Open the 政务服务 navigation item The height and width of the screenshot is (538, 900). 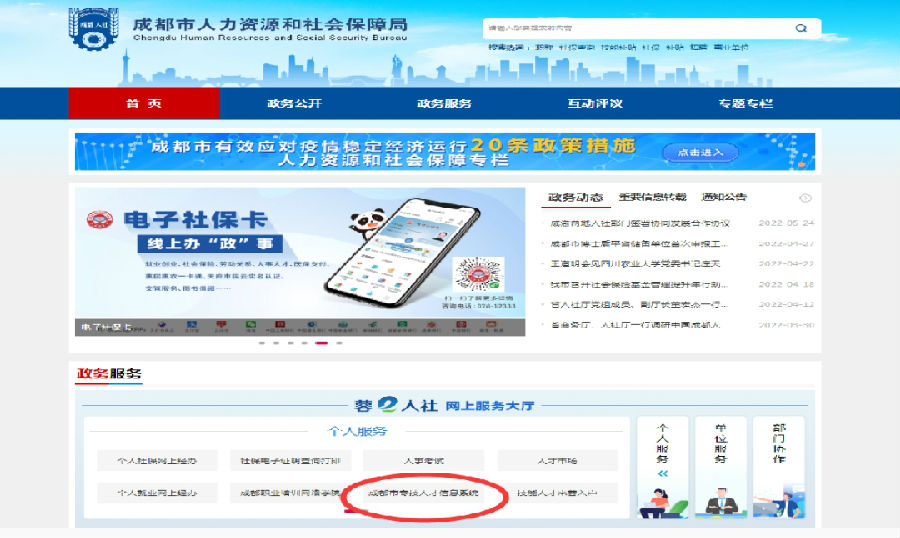(444, 103)
